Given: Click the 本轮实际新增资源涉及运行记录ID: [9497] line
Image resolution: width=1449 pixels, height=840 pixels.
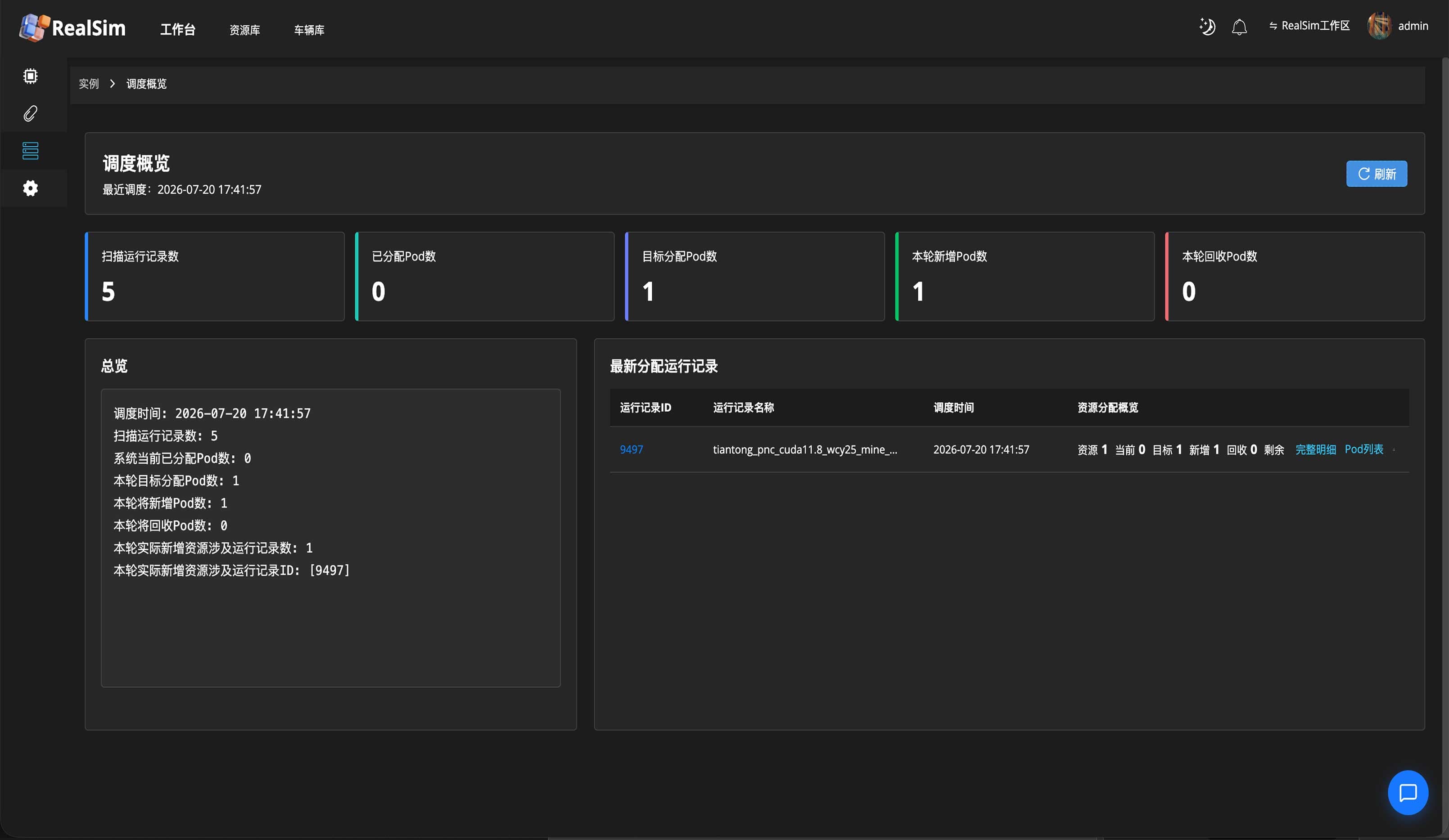Looking at the screenshot, I should [232, 570].
